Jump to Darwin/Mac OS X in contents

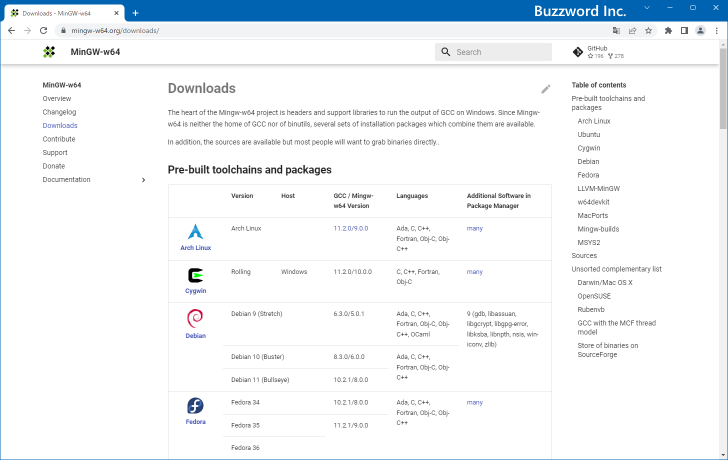pos(605,283)
